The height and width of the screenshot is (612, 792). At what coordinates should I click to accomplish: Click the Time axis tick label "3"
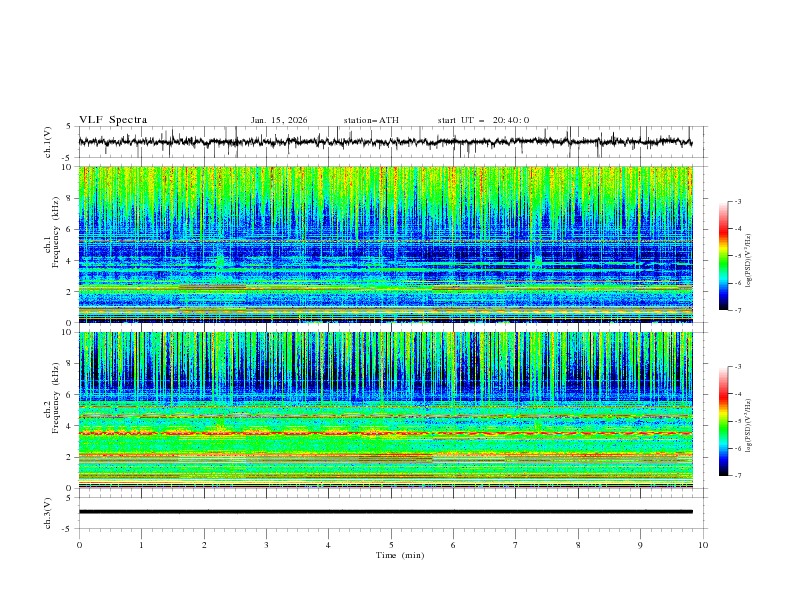(266, 545)
